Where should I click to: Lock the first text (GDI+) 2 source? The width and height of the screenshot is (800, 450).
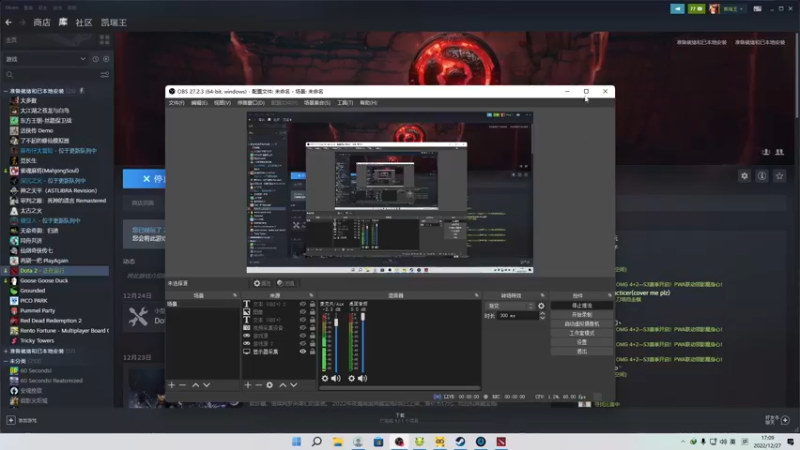click(x=312, y=304)
